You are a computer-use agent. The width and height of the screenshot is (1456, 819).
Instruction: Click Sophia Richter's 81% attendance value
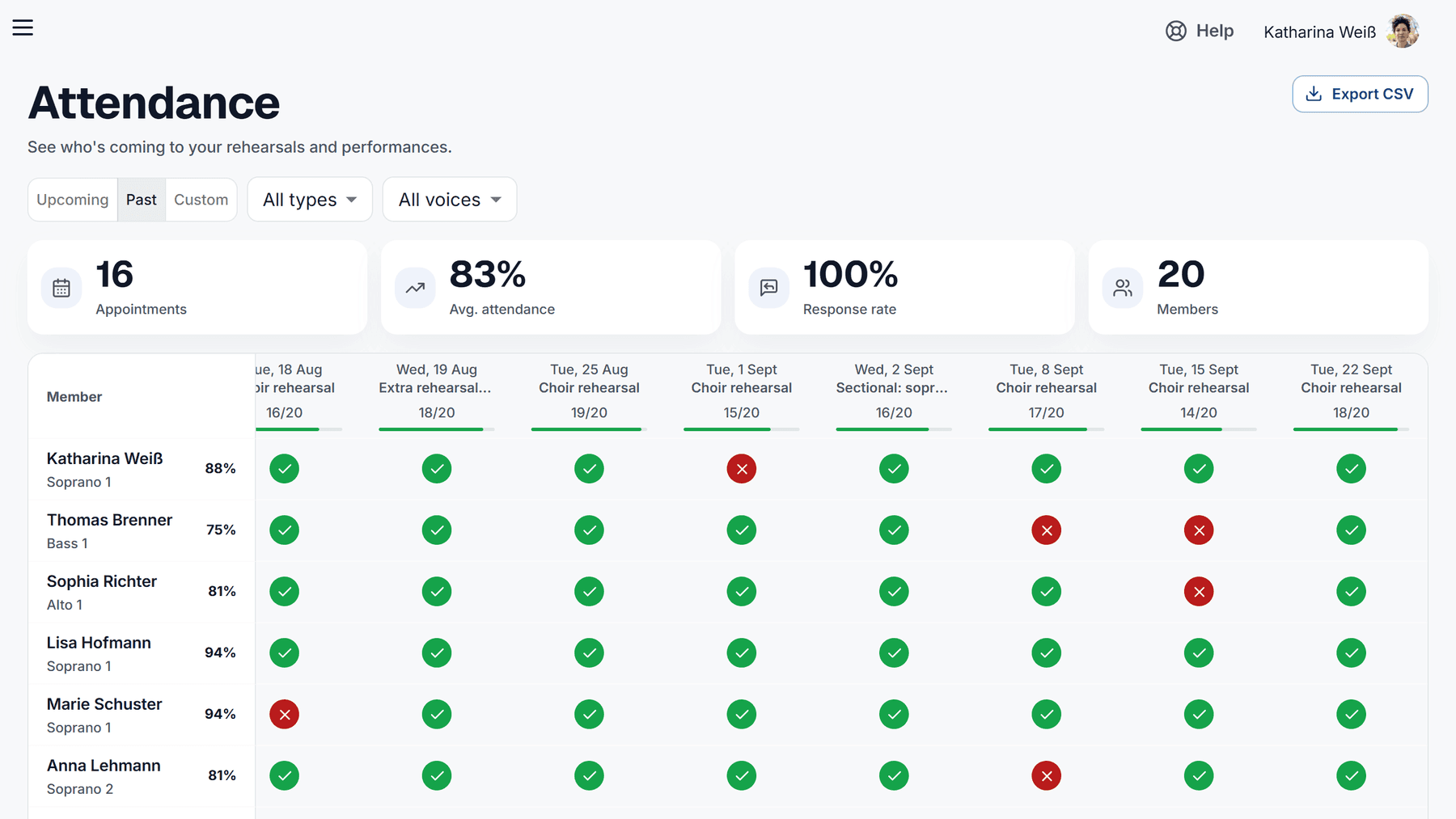click(x=222, y=591)
